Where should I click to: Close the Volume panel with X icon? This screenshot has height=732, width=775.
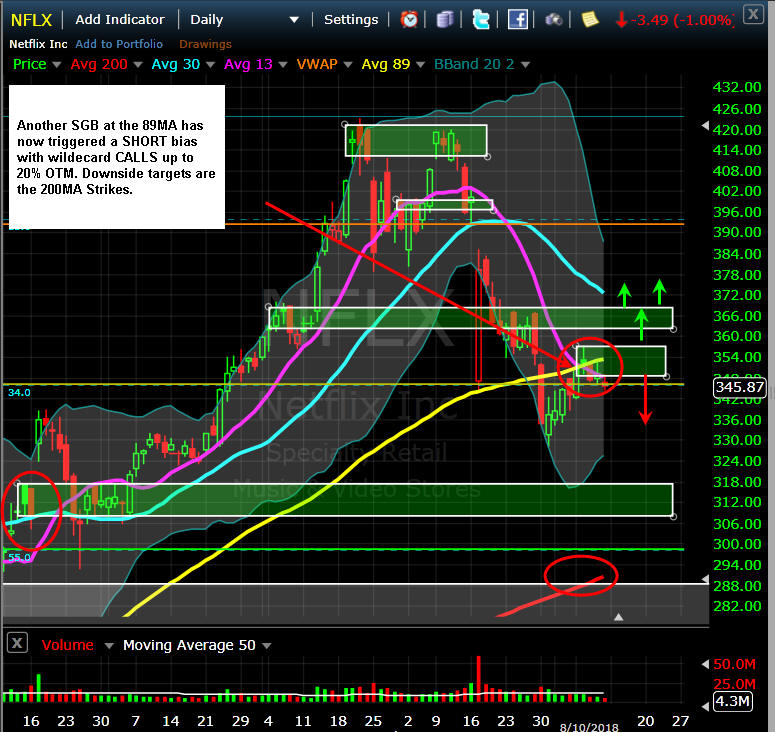16,645
